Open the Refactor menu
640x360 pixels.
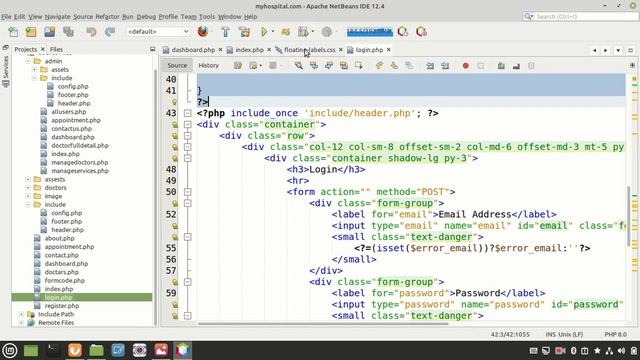click(x=107, y=17)
